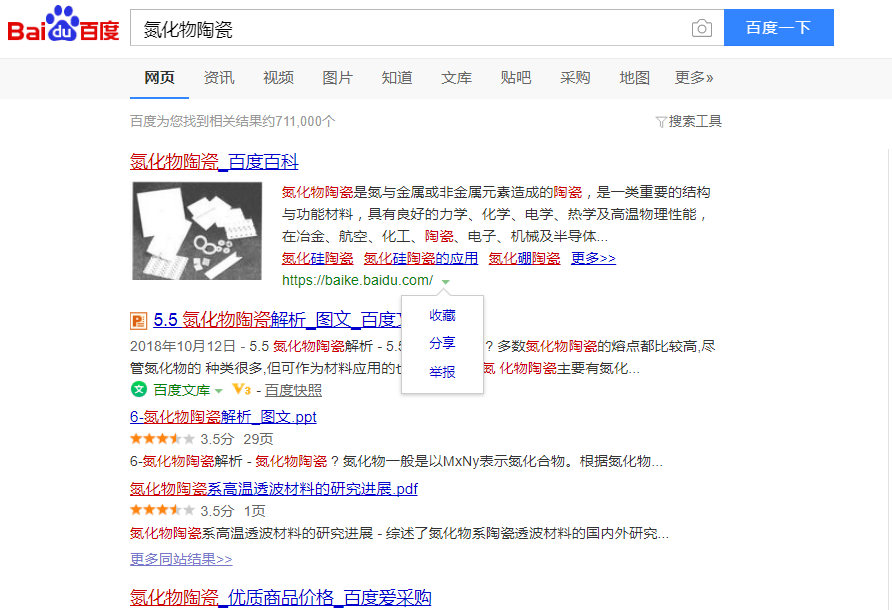Image resolution: width=892 pixels, height=610 pixels.
Task: Open the 氮化硅陶瓷 sublink
Action: click(317, 258)
